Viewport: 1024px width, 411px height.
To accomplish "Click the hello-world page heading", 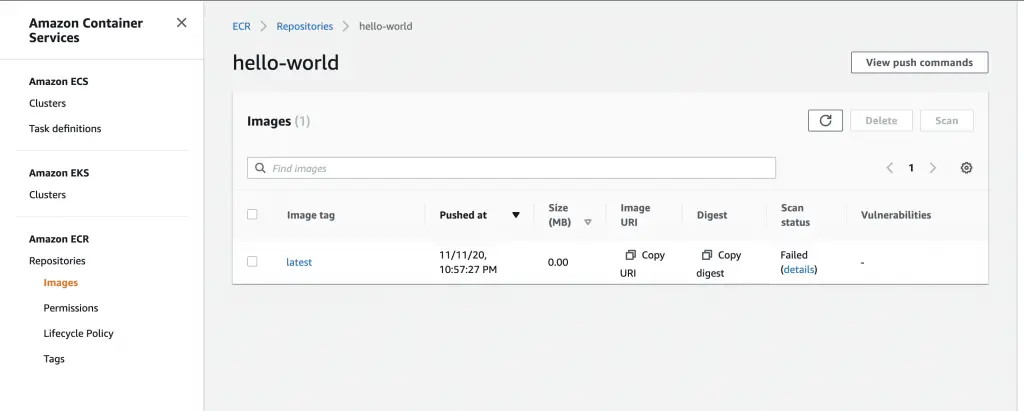I will 285,63.
